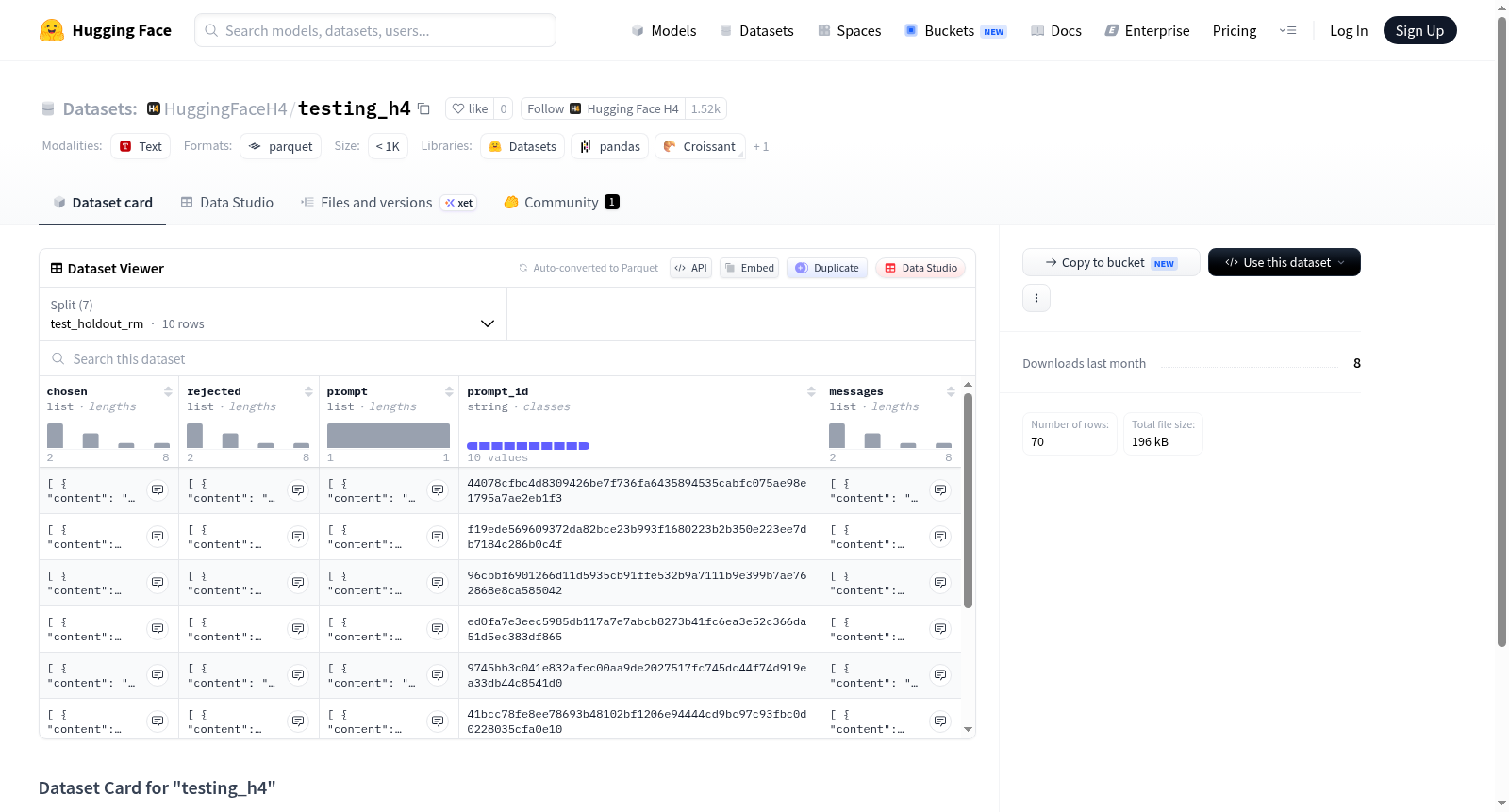1509x812 pixels.
Task: Open Dataset card tab
Action: [102, 203]
